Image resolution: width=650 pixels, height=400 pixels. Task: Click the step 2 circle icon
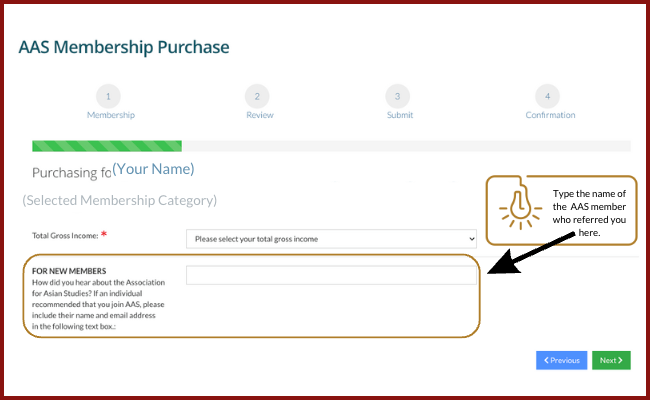click(257, 96)
